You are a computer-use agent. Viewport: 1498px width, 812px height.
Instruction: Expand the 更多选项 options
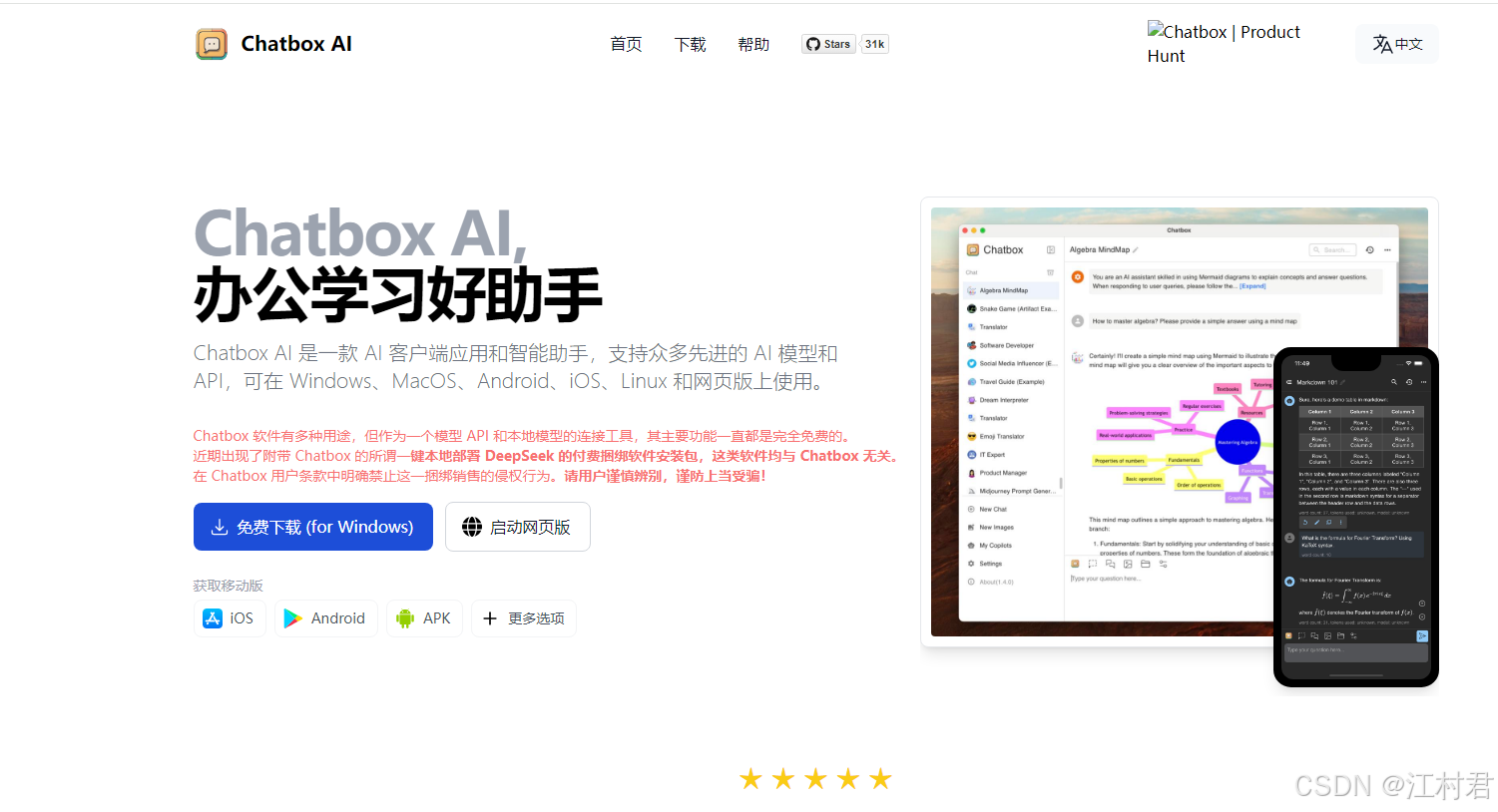524,618
